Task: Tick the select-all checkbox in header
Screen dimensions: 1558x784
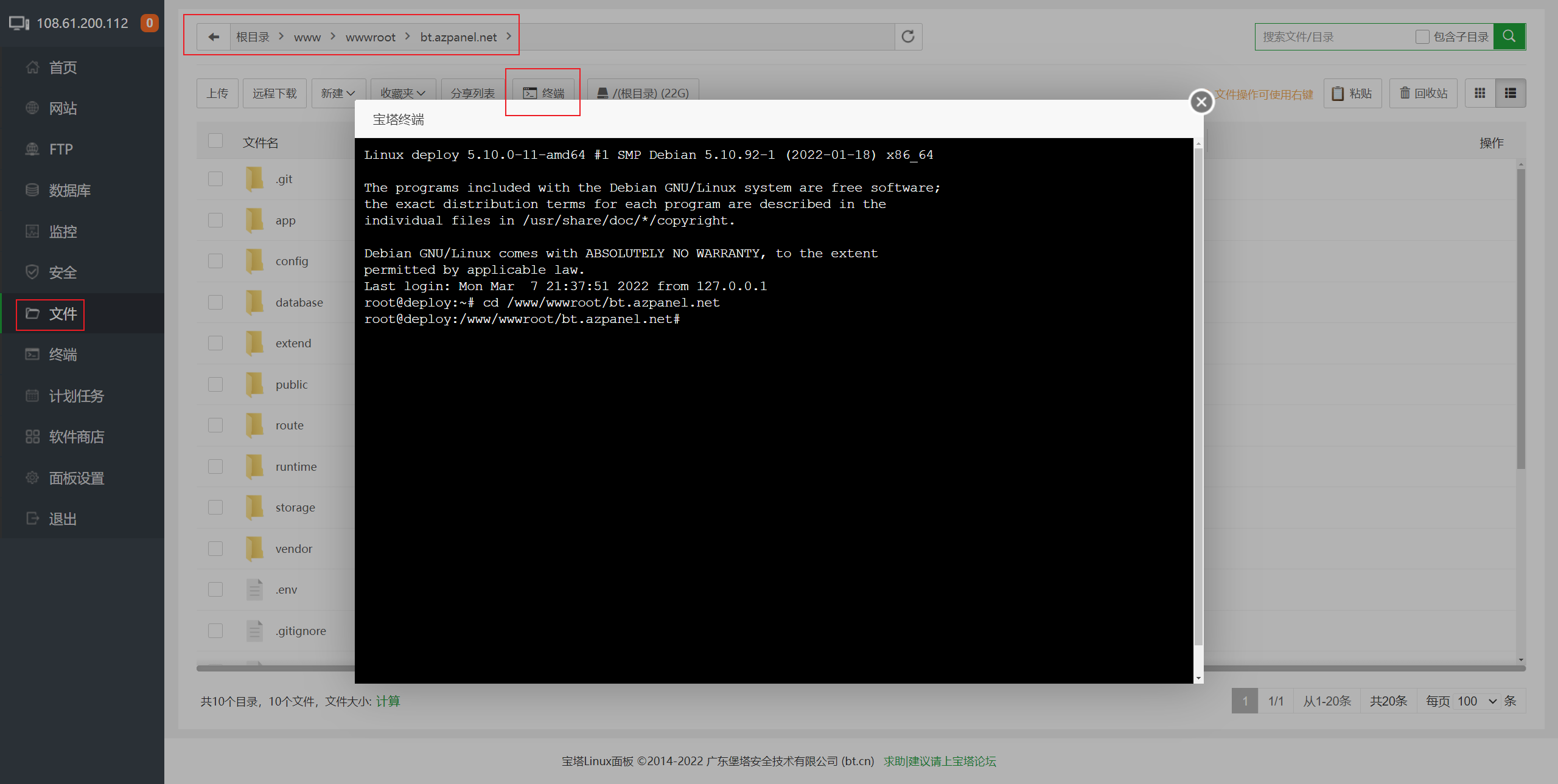Action: 215,141
